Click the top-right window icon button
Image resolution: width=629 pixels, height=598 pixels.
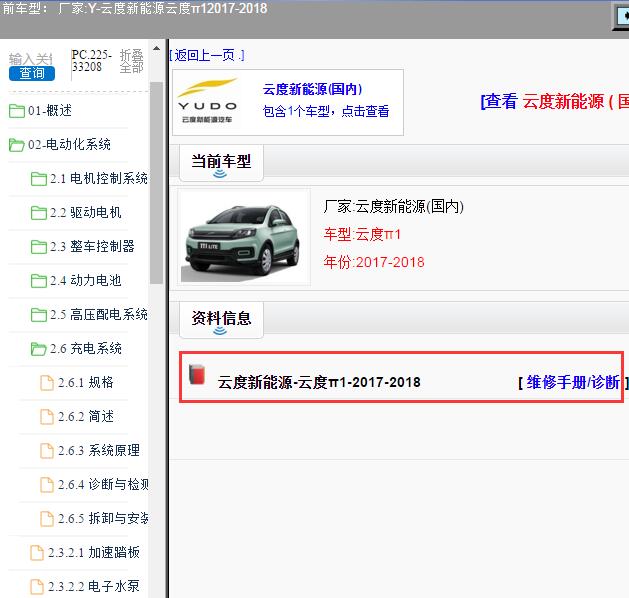coord(622,16)
